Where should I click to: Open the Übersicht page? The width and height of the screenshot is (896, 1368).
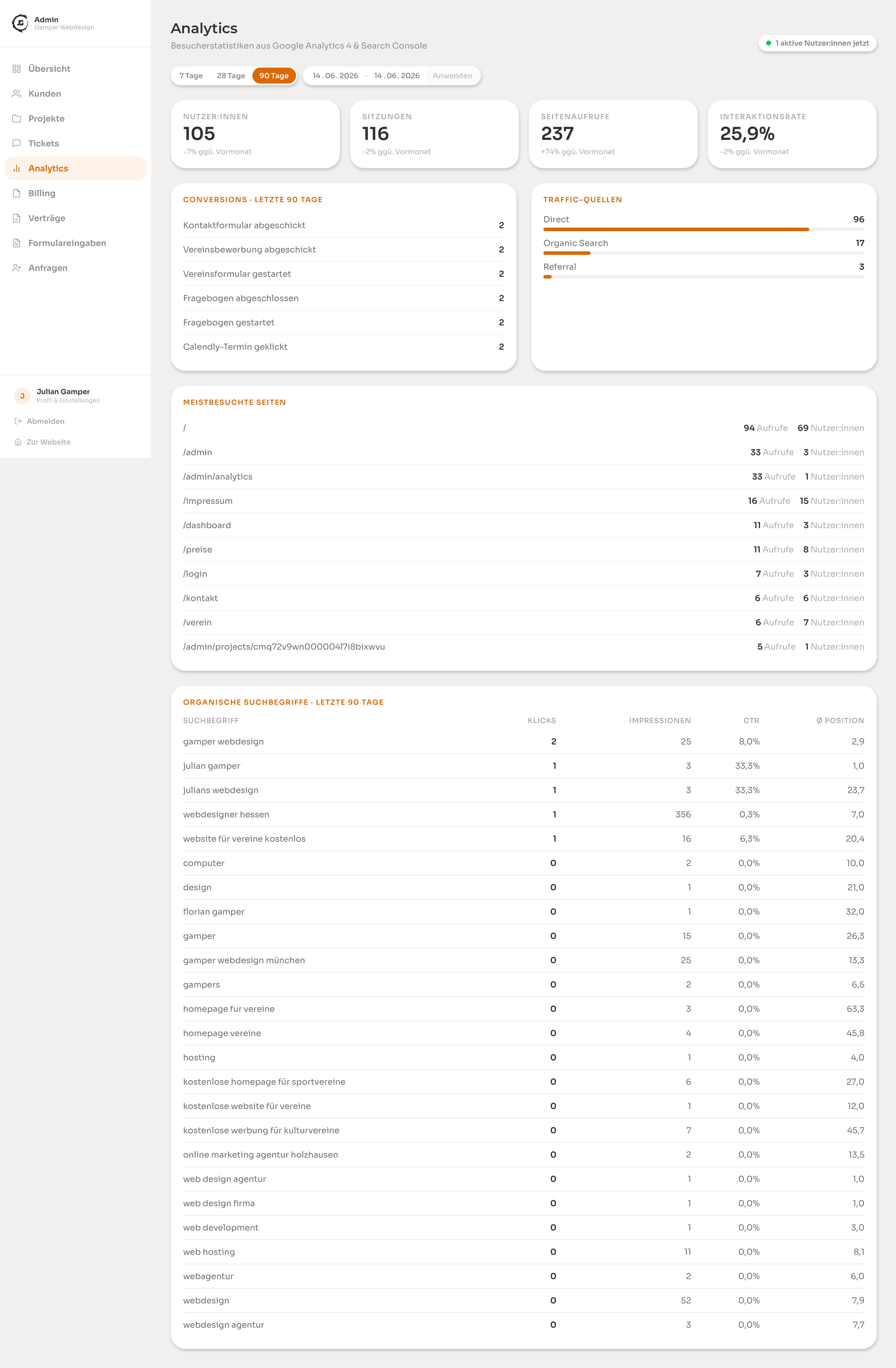(x=75, y=69)
